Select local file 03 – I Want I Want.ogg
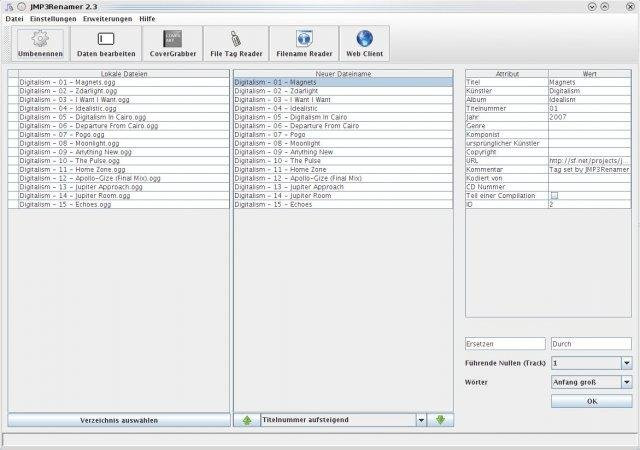Screen dimensions: 640x450 coord(124,100)
